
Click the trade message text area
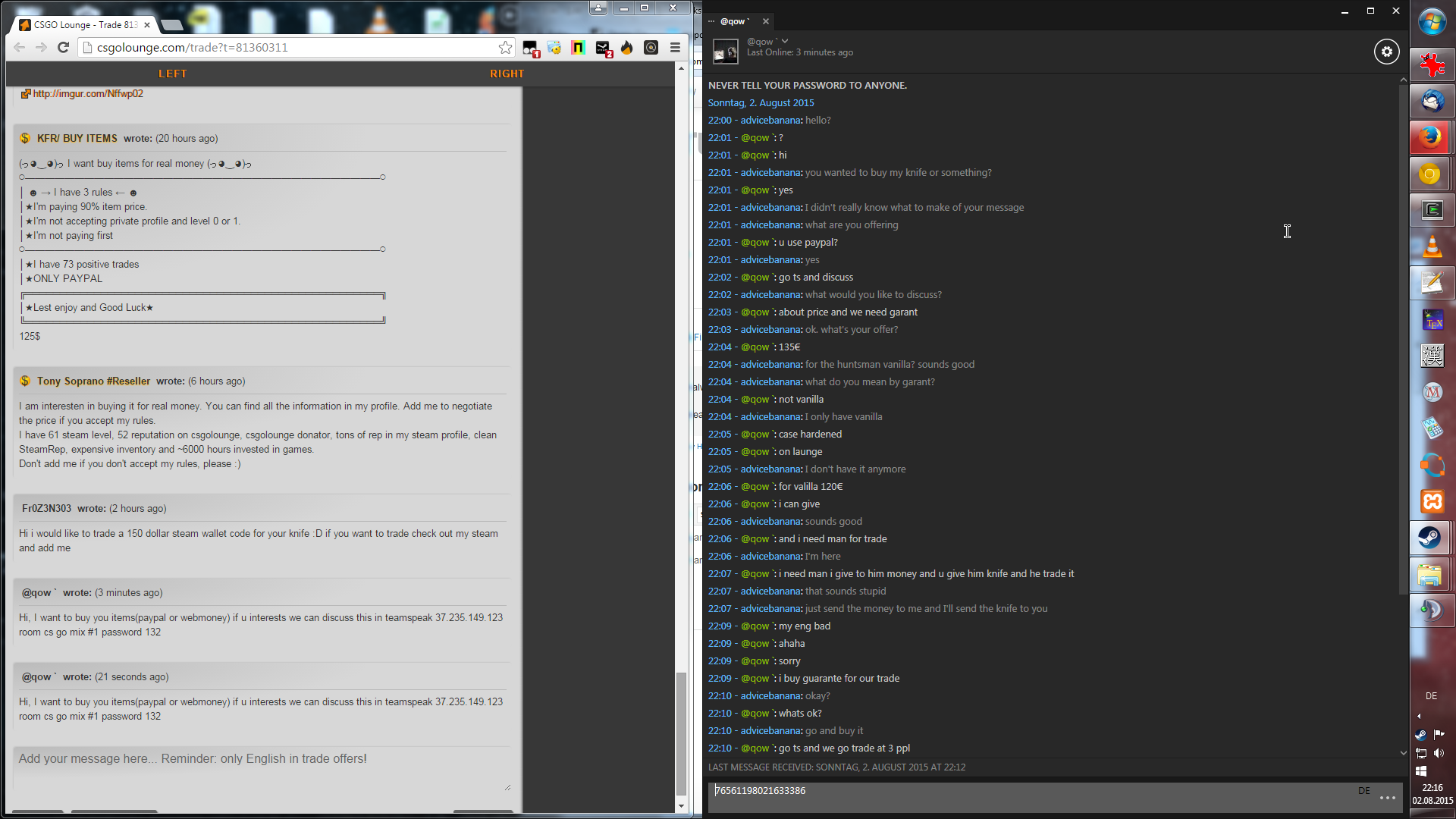click(x=261, y=767)
